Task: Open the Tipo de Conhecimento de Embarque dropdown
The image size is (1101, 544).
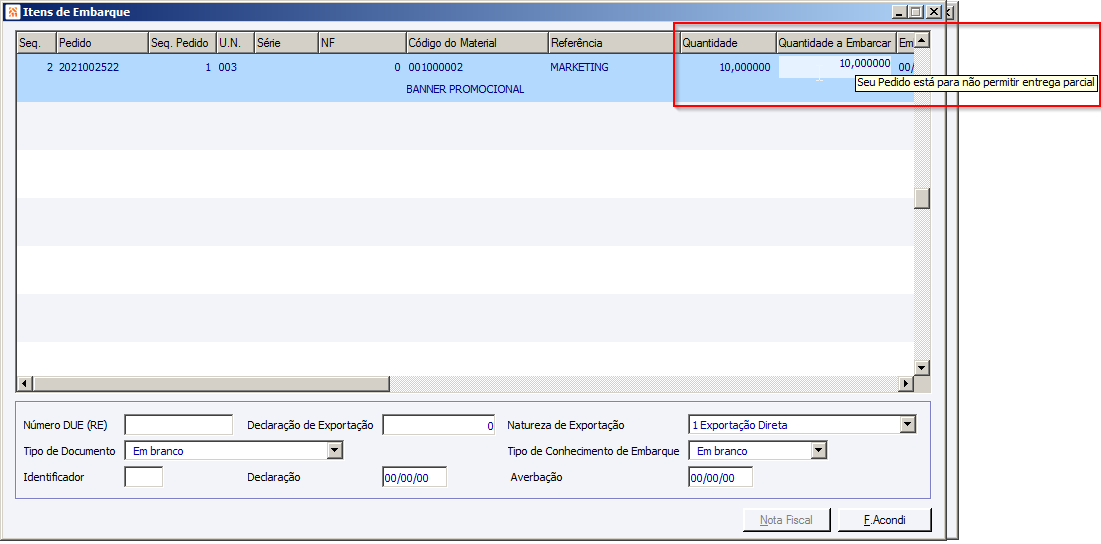Action: (x=819, y=451)
